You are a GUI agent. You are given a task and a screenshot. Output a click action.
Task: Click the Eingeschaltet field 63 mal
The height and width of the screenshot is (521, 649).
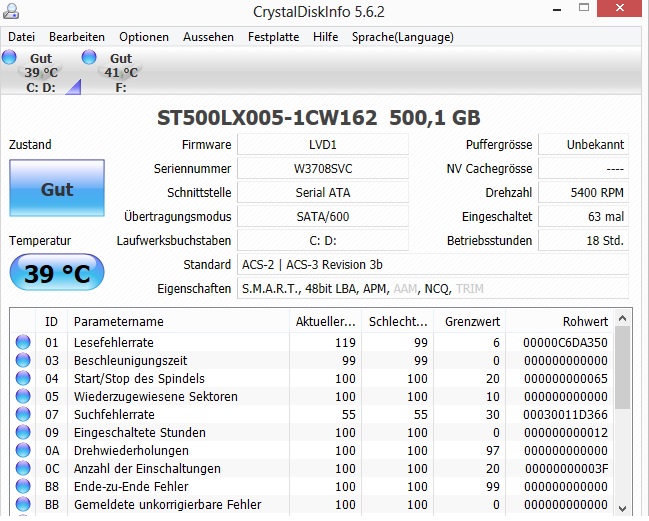(583, 216)
